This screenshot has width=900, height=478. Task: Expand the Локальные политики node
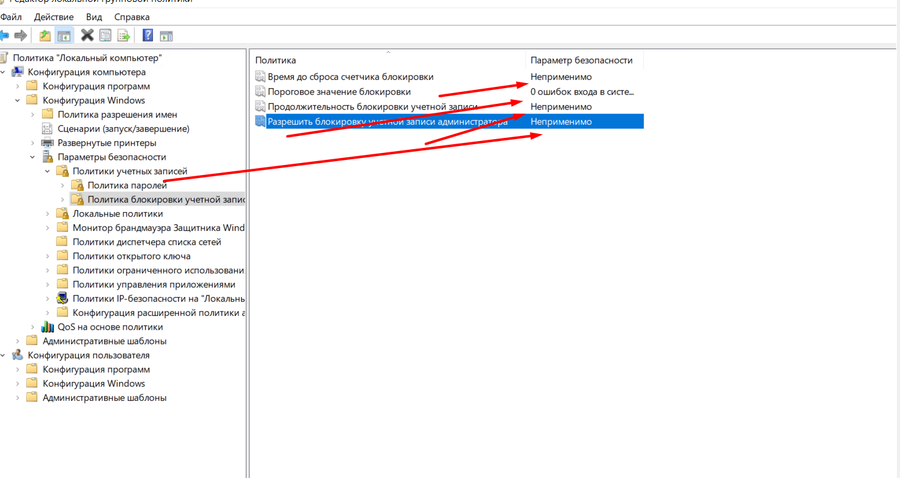tap(48, 213)
